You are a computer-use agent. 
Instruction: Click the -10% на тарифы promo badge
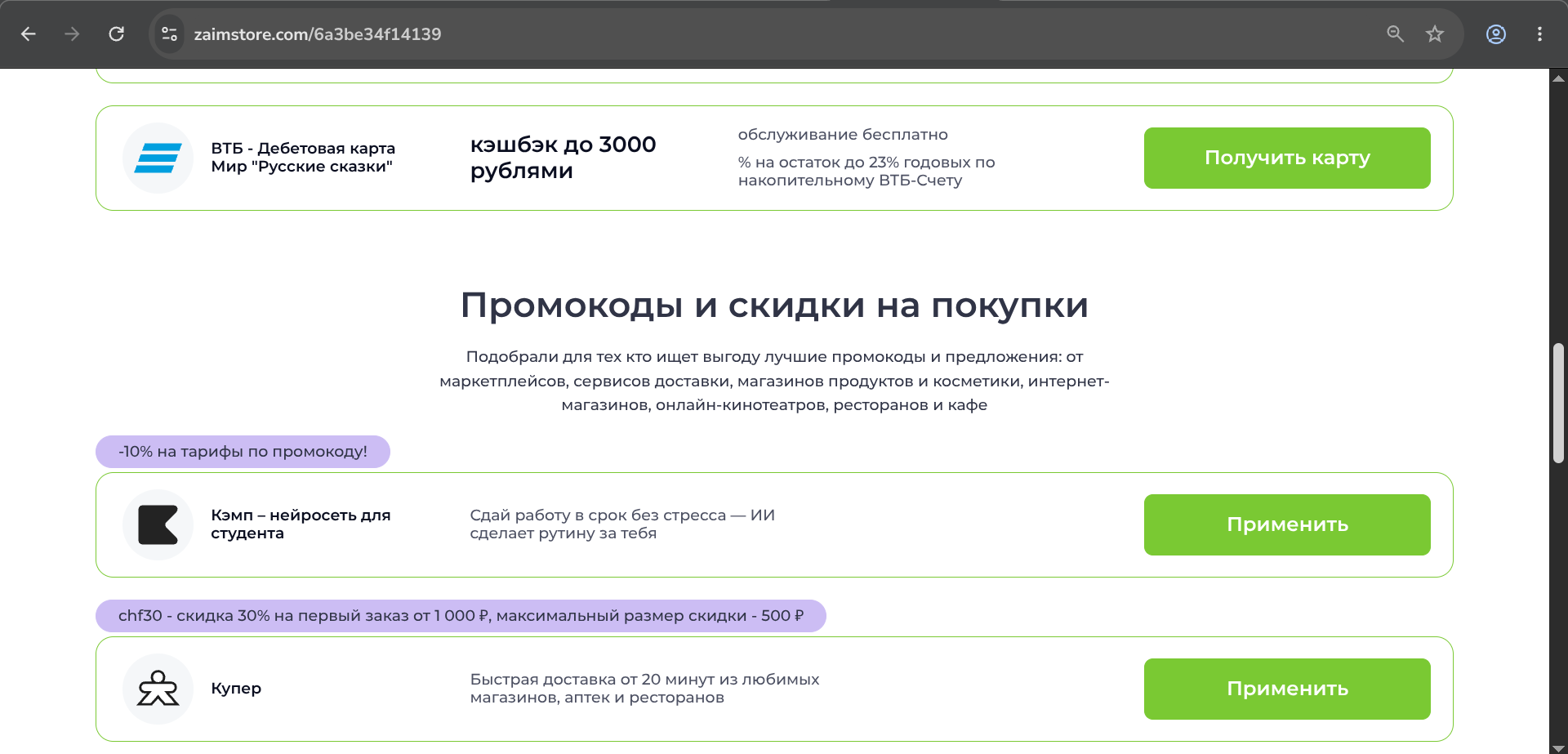coord(243,452)
